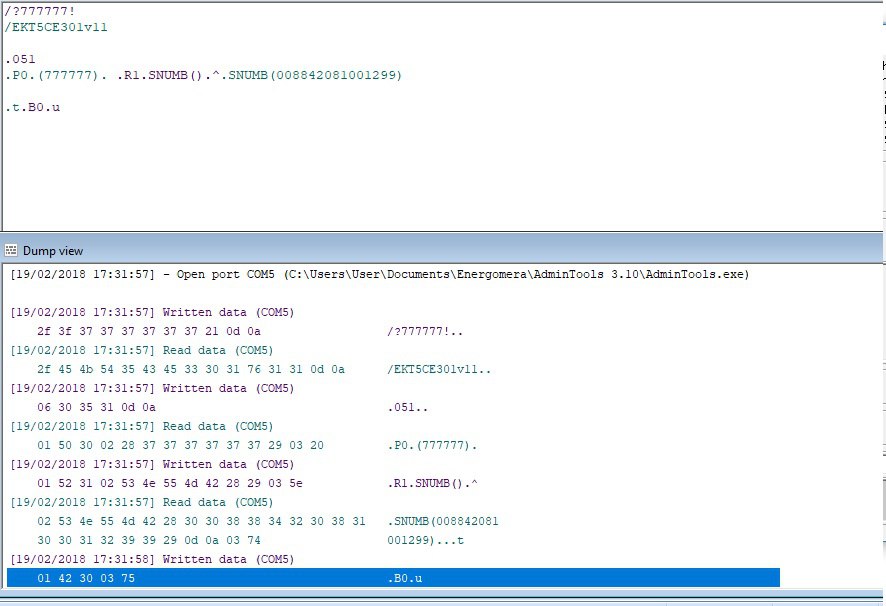Click the Dump view panel icon

(x=11, y=250)
